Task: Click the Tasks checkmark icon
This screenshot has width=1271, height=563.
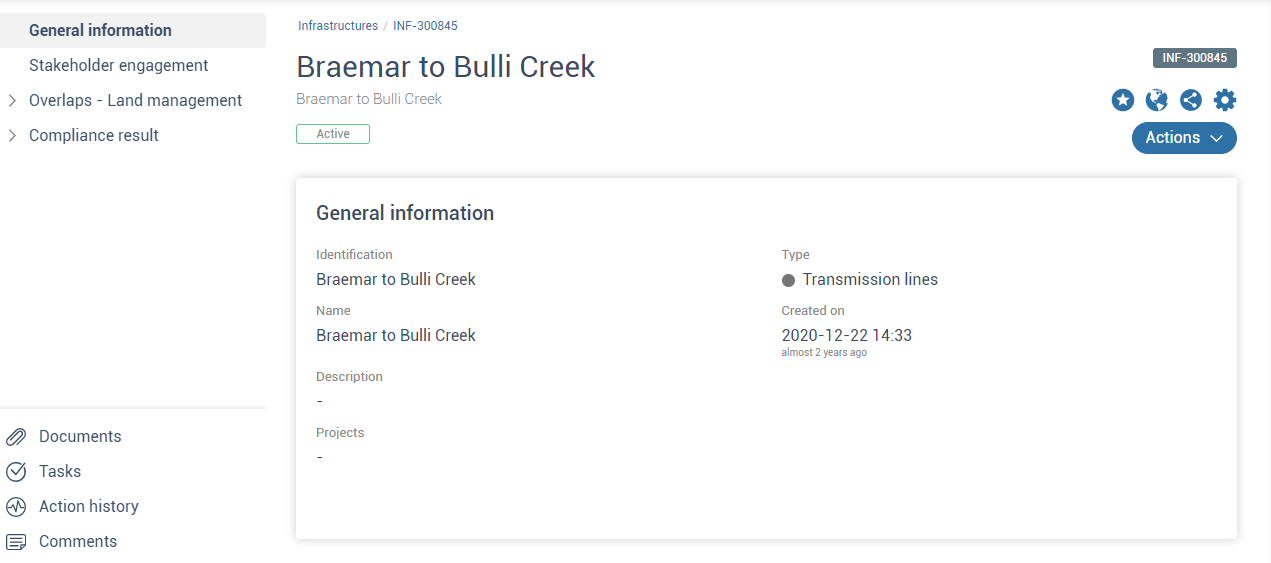Action: point(16,472)
